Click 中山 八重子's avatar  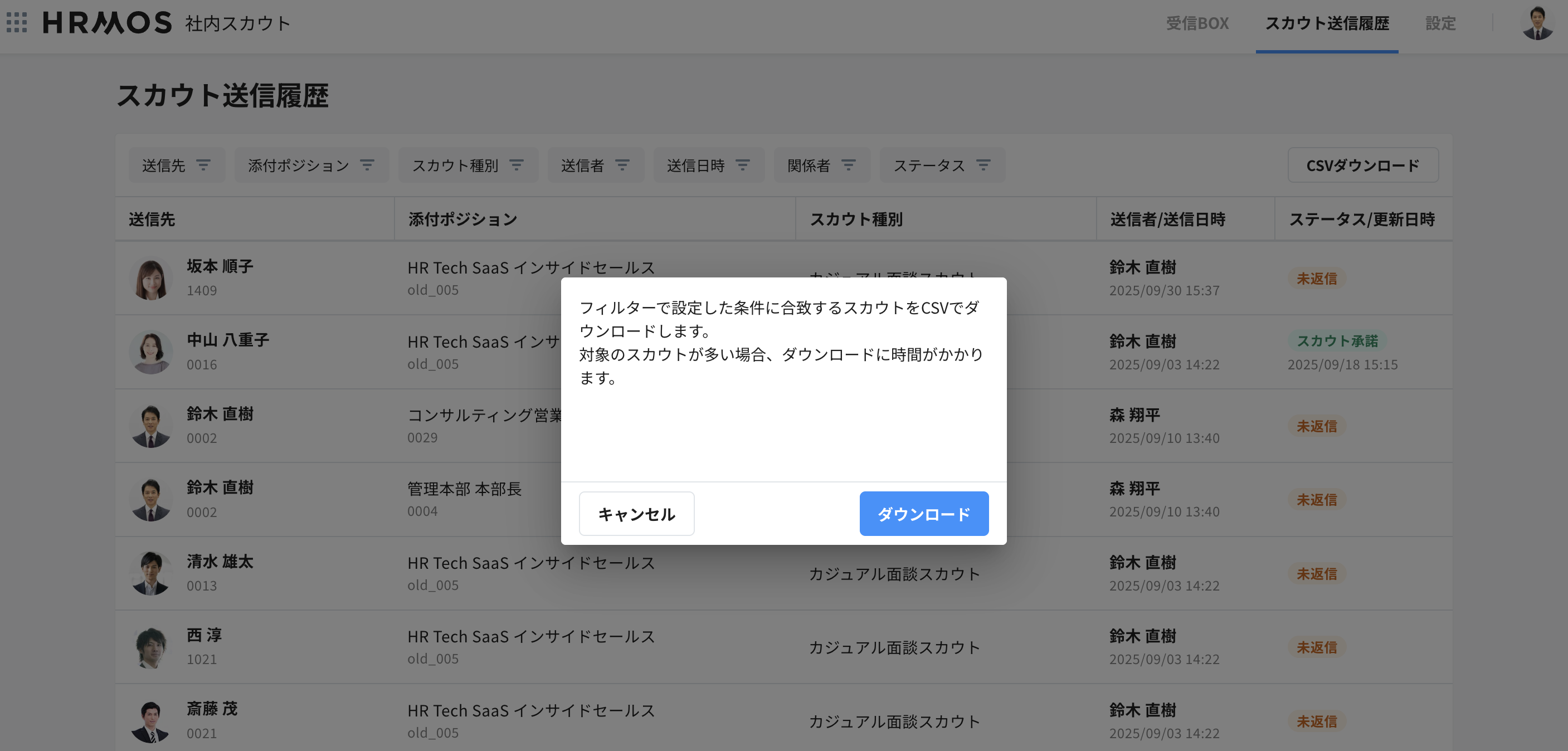tap(151, 352)
